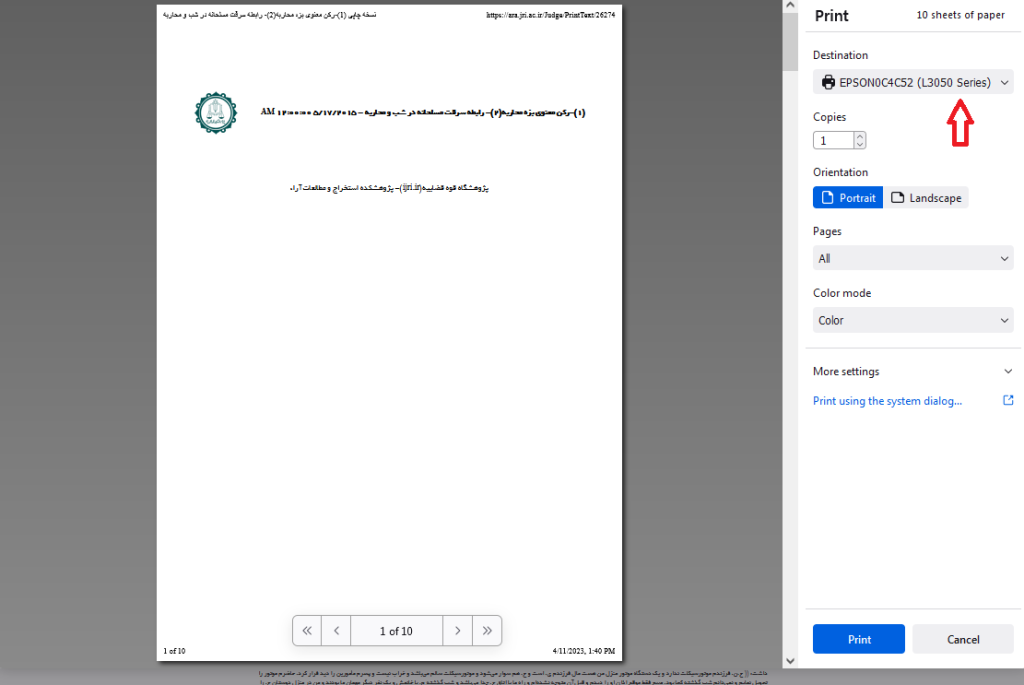This screenshot has width=1024, height=685.
Task: Click the printer icon in Destination
Action: click(x=828, y=82)
